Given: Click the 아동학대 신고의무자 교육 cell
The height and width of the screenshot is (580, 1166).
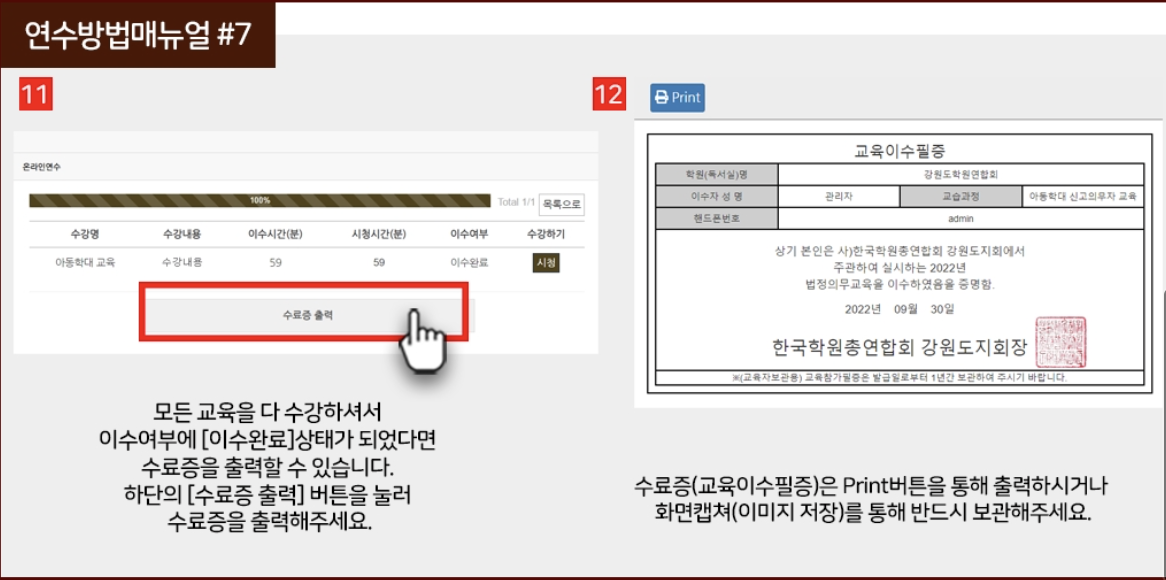Looking at the screenshot, I should click(x=1083, y=196).
